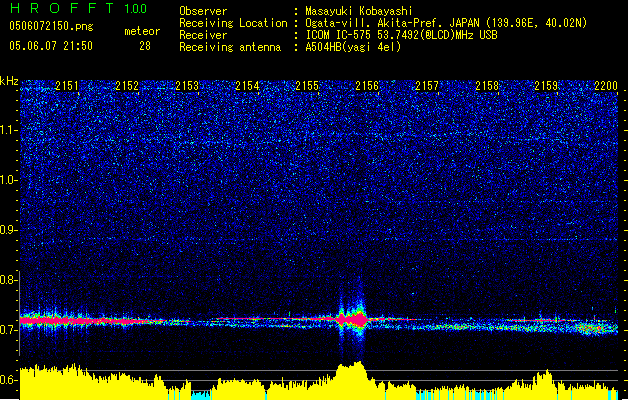Click the 'meteor' label
This screenshot has height=400, width=629.
pos(142,31)
